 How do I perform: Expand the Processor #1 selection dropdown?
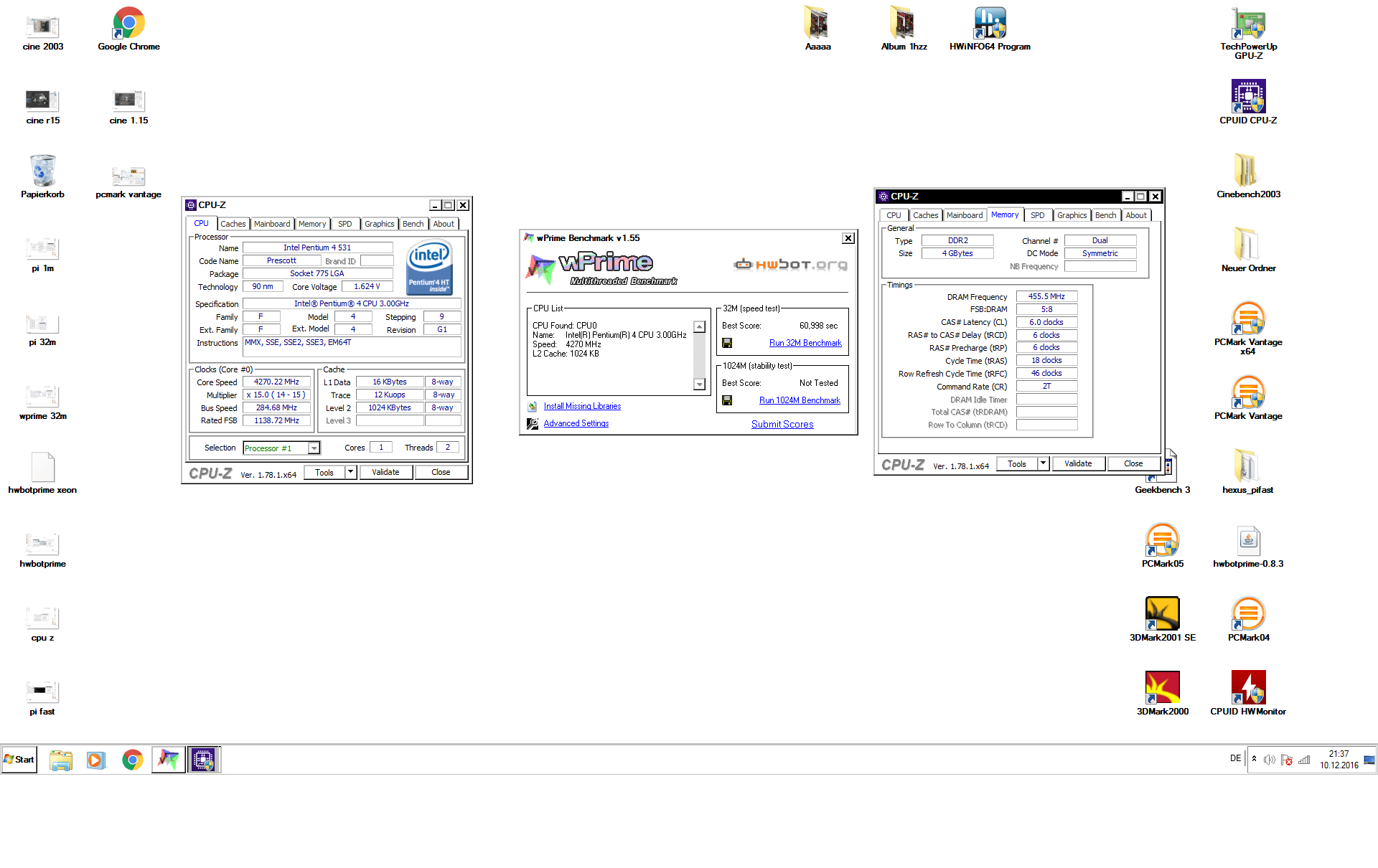314,448
